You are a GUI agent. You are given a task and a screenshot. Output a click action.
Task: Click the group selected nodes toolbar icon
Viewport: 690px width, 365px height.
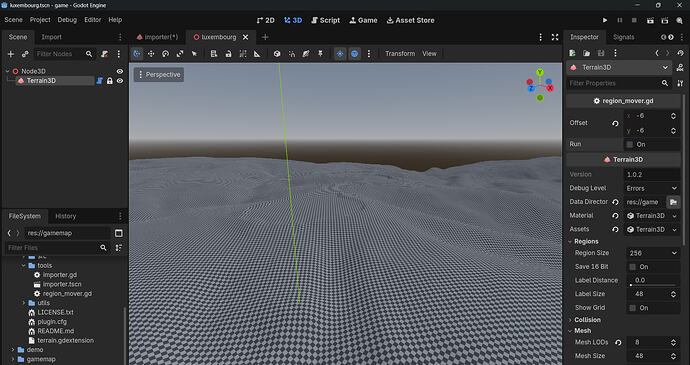242,54
